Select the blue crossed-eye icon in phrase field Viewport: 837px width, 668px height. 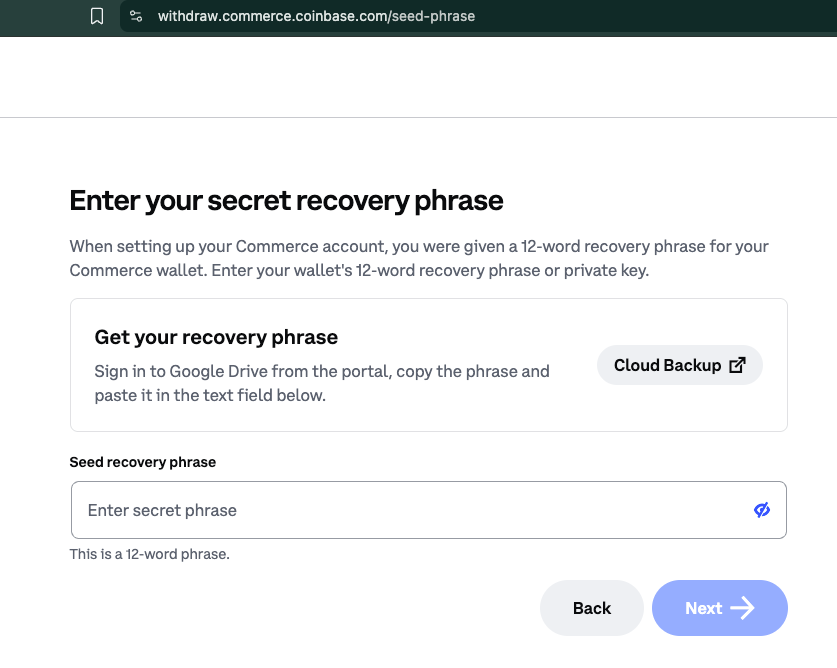point(762,510)
